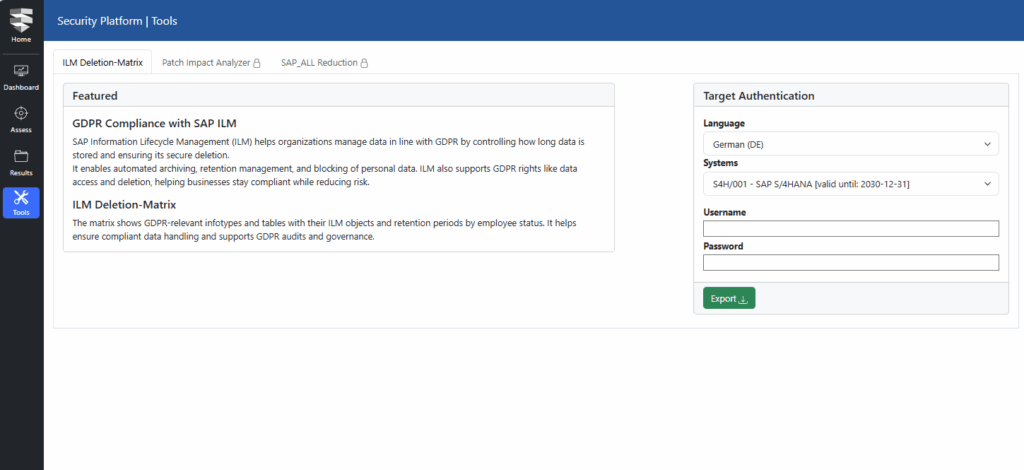Open the SAP_ALL Reduction tab
Viewport: 1024px width, 470px height.
tap(319, 62)
